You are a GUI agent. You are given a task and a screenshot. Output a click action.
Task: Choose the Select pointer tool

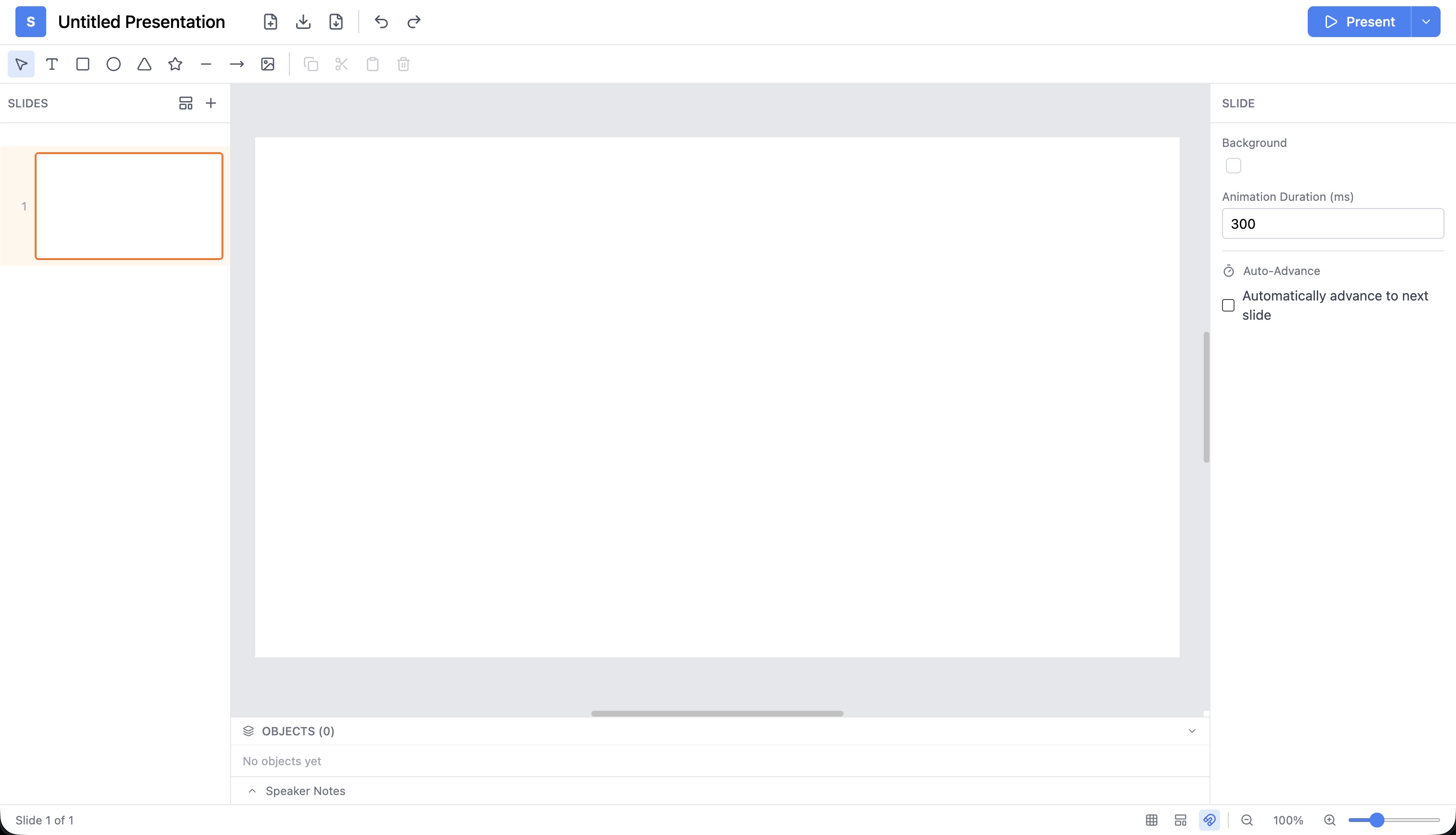tap(21, 64)
